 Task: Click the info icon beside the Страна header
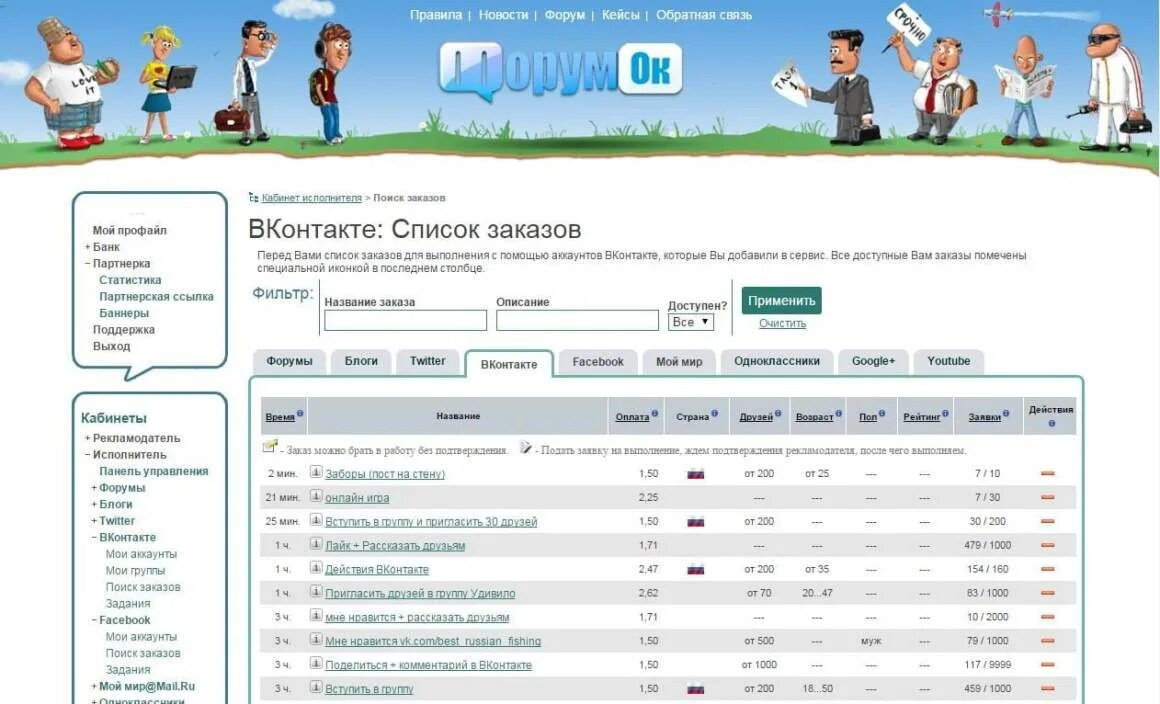tap(715, 414)
